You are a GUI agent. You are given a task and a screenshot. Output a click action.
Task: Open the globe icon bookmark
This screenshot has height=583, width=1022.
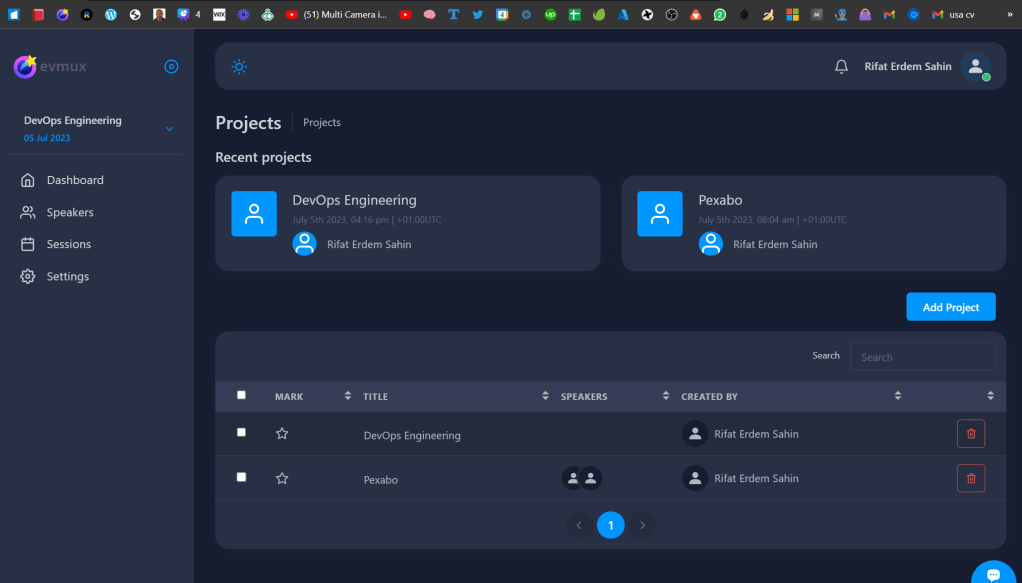pyautogui.click(x=135, y=14)
